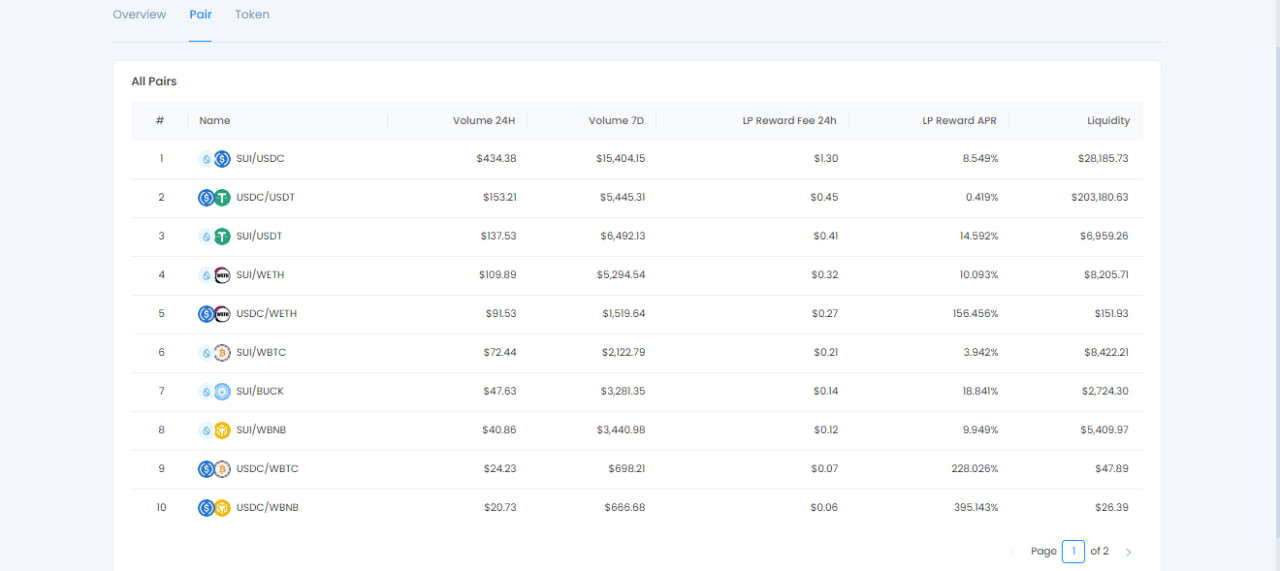Click the $153.21 volume 24H value
1280x571 pixels.
click(499, 197)
